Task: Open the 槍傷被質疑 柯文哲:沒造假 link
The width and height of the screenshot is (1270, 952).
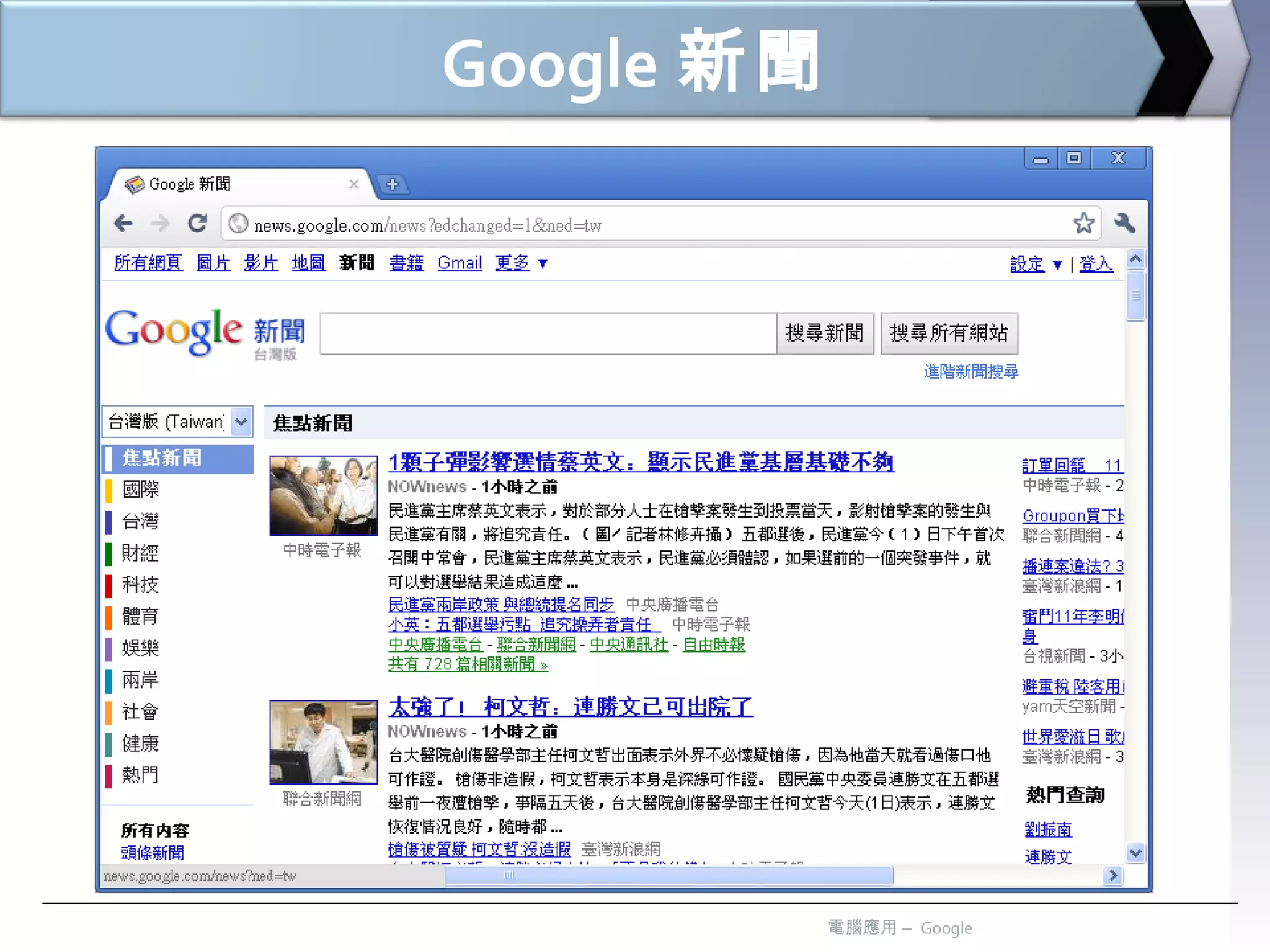Action: coord(479,849)
